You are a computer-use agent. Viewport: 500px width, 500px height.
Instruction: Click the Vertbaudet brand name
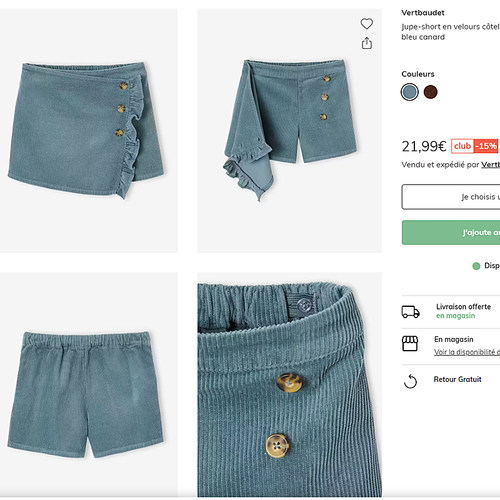[x=423, y=13]
